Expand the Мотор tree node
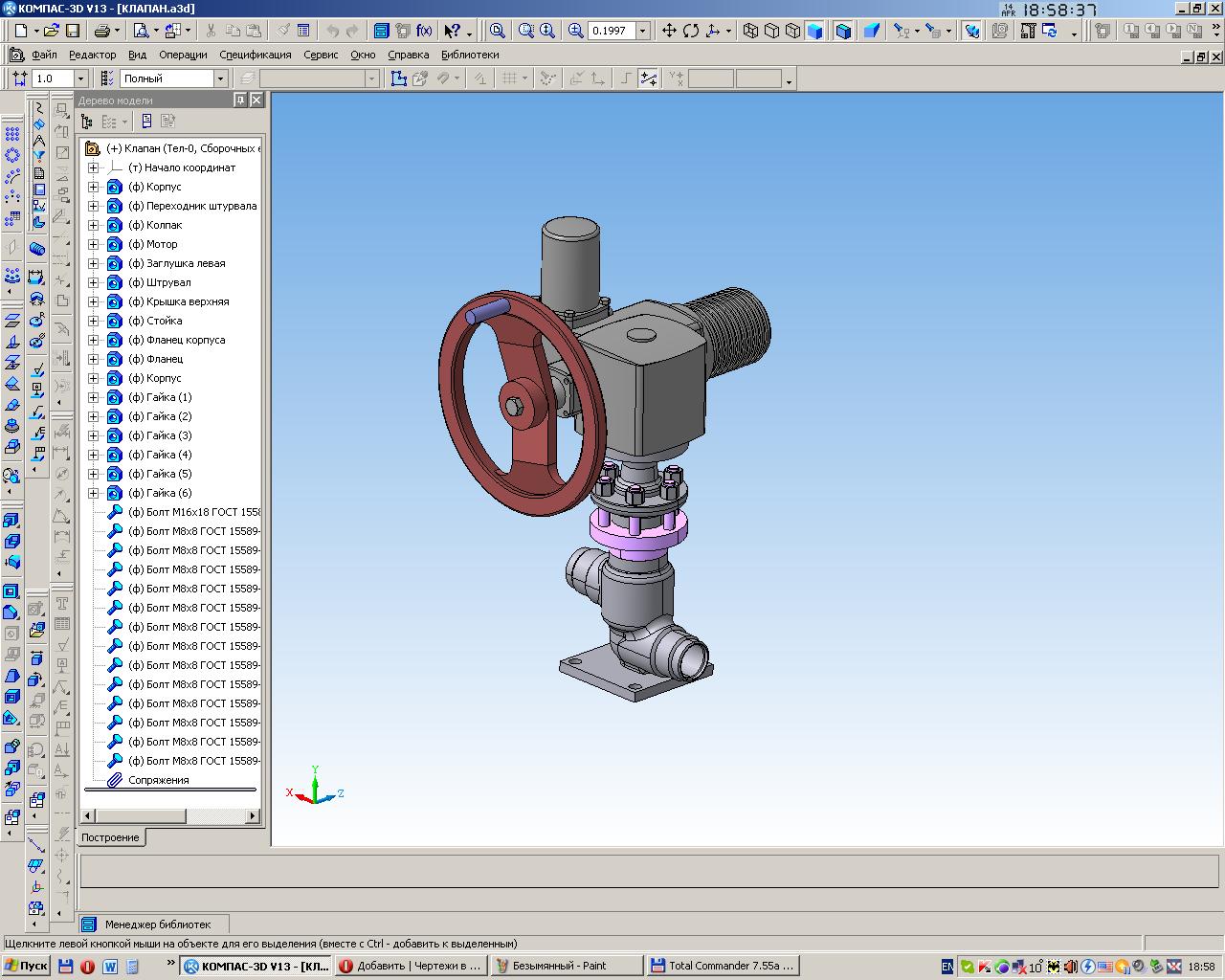 click(x=94, y=244)
